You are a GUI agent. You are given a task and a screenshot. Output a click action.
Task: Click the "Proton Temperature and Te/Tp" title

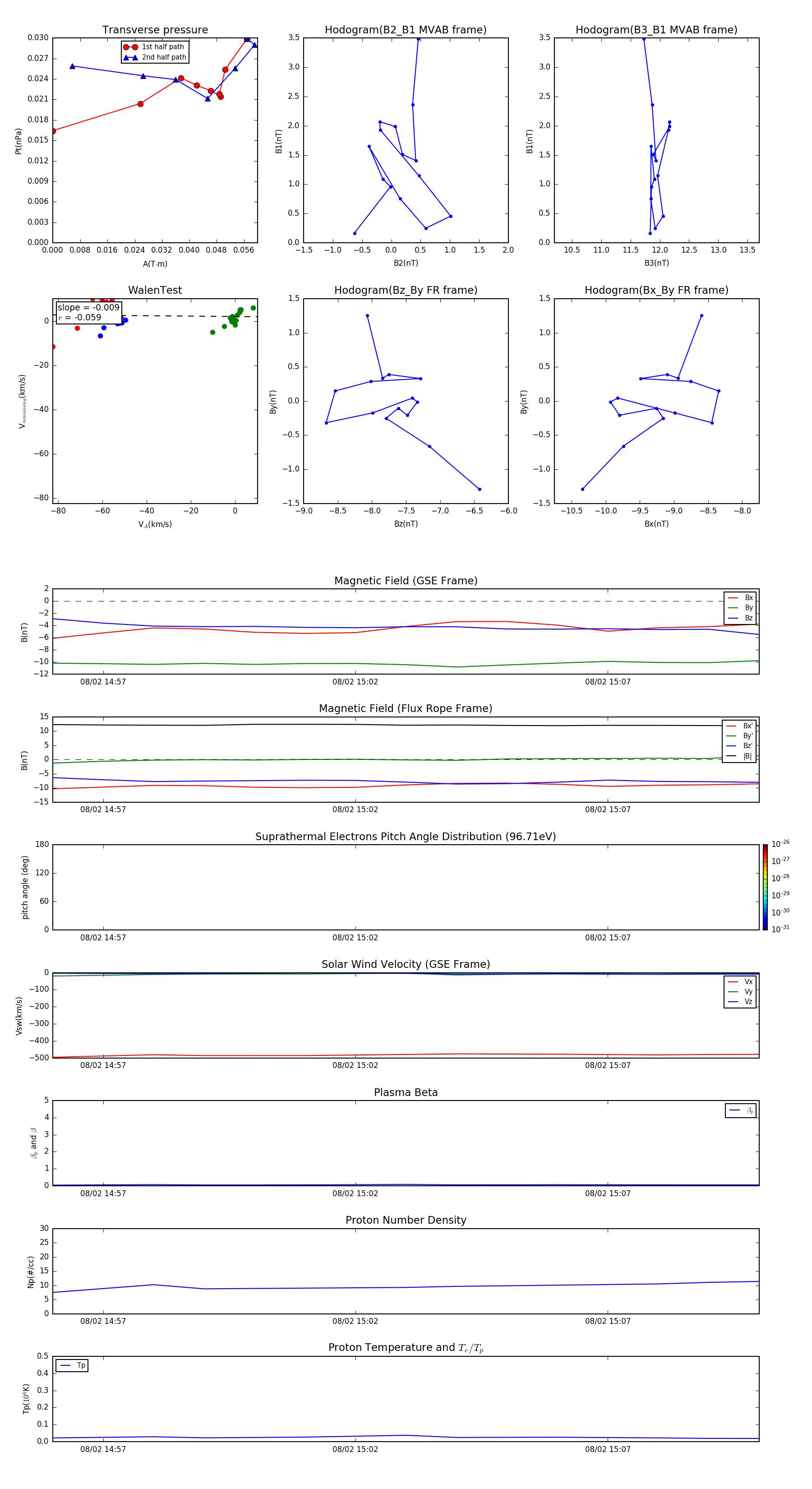click(406, 1348)
